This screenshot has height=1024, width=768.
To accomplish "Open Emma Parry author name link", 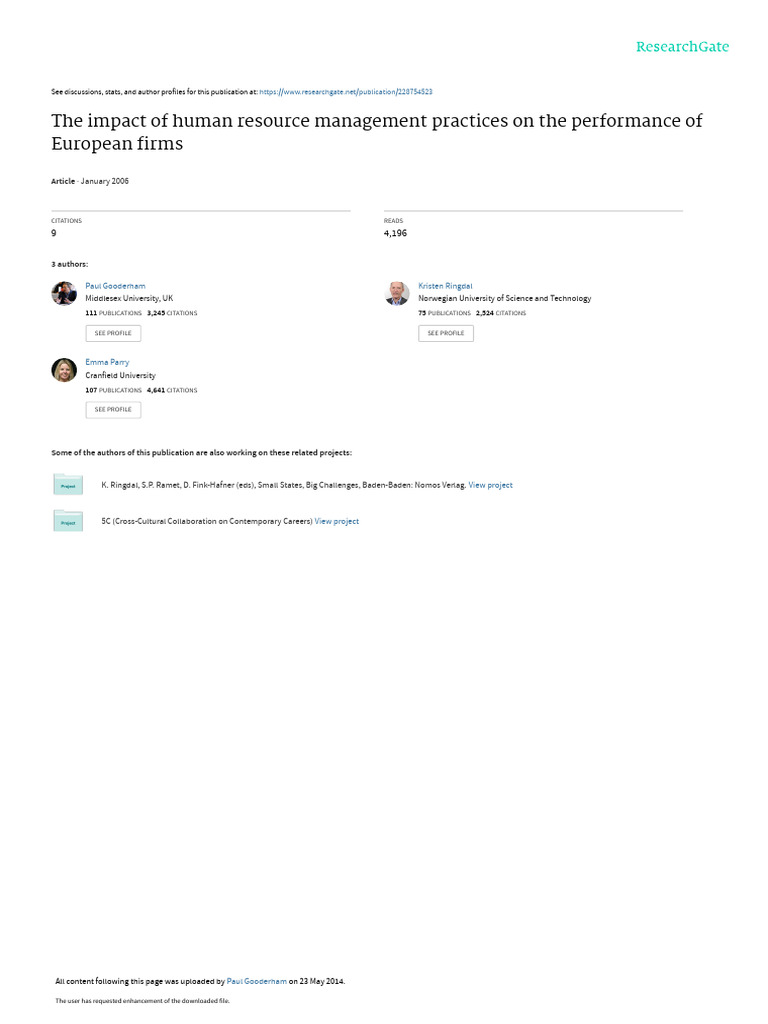I will [107, 362].
